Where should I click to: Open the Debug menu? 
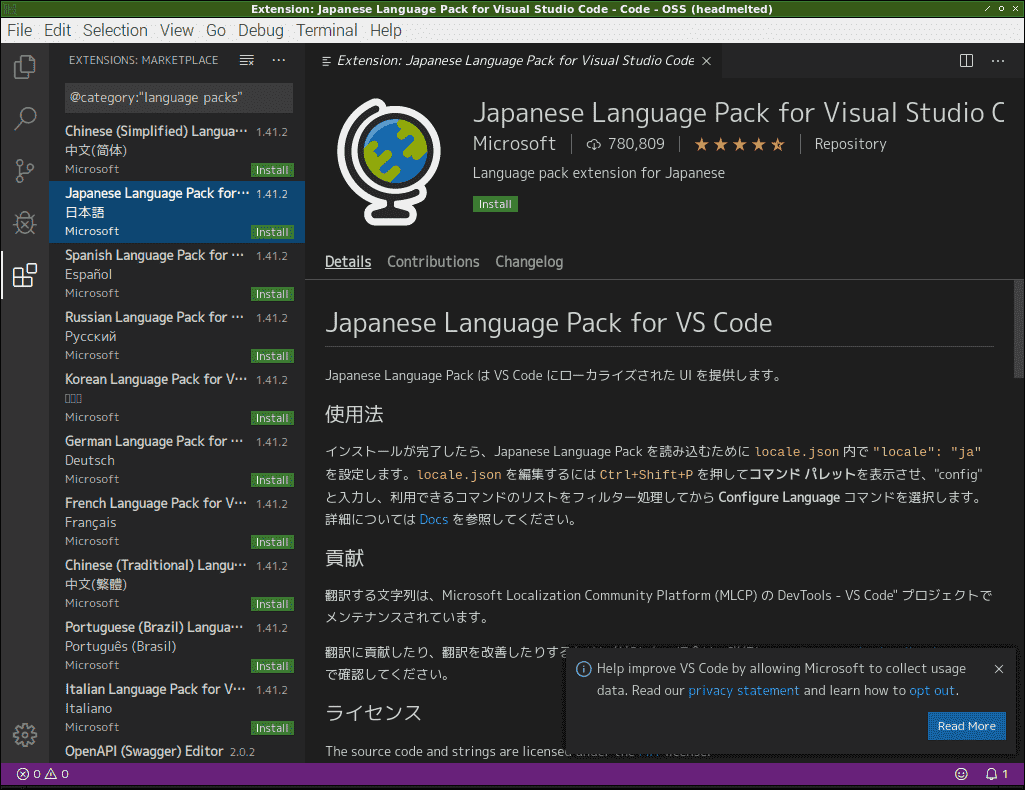(261, 31)
